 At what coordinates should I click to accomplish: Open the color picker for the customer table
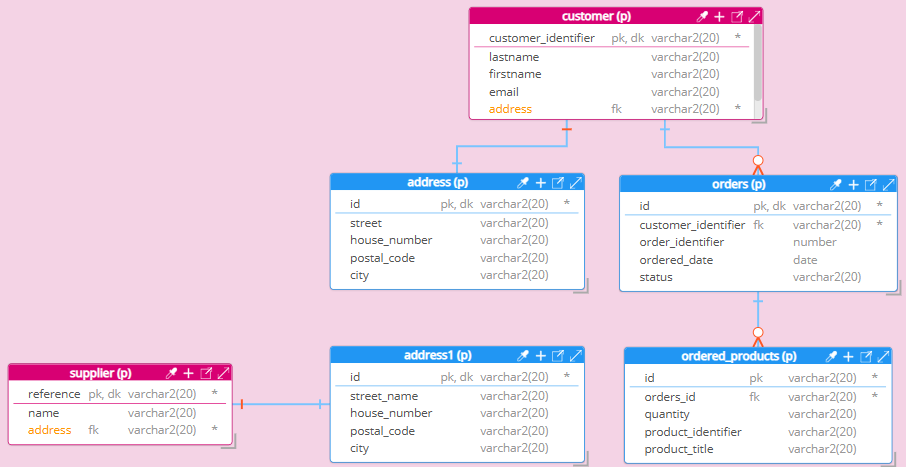tap(702, 17)
